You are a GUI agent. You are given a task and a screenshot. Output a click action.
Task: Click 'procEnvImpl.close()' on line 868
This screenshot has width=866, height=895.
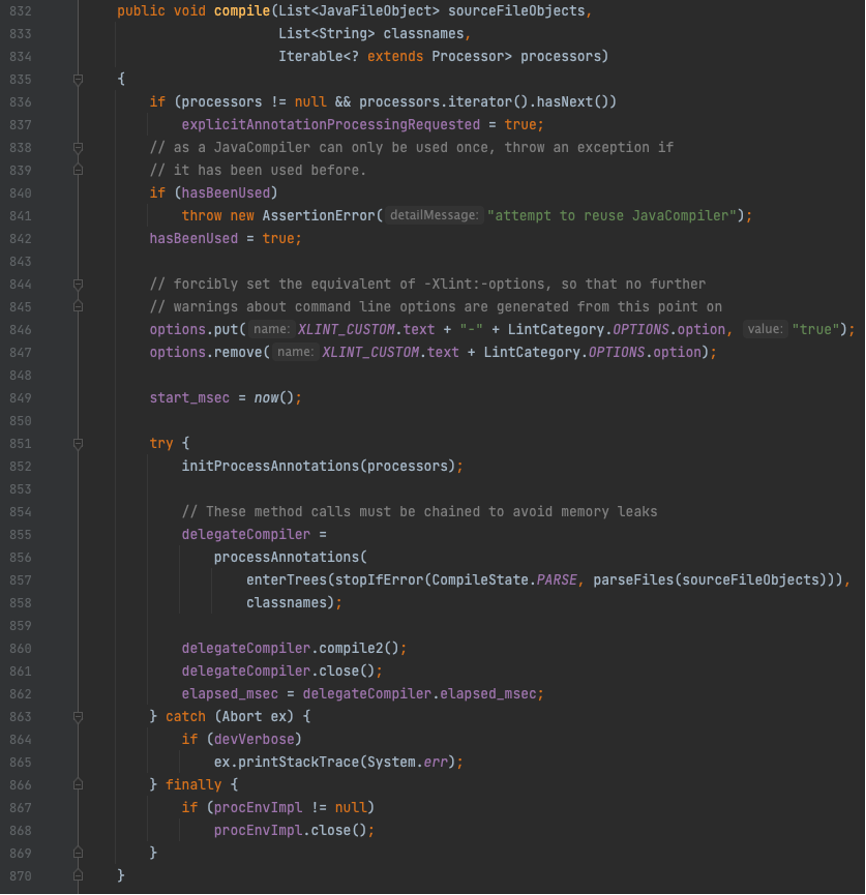coord(291,831)
